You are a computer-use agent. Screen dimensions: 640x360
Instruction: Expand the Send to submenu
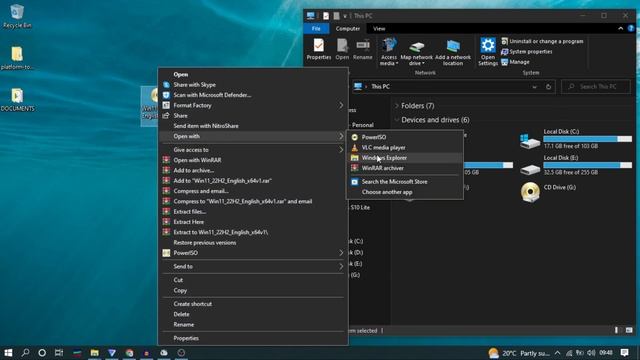(x=253, y=266)
